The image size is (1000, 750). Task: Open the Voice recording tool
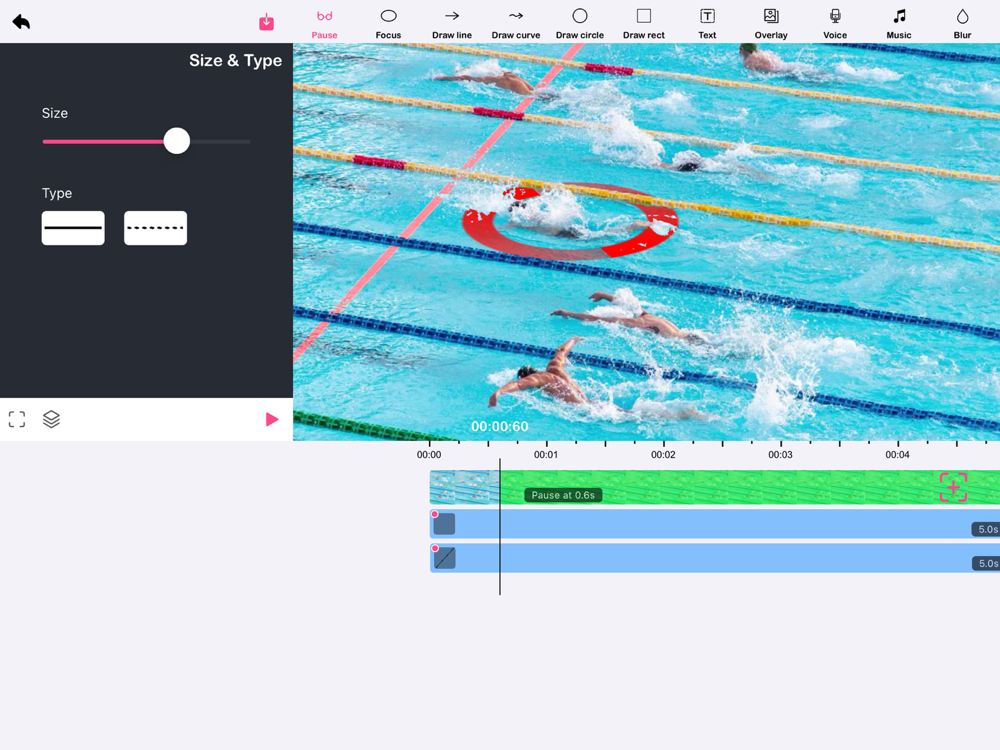[835, 24]
